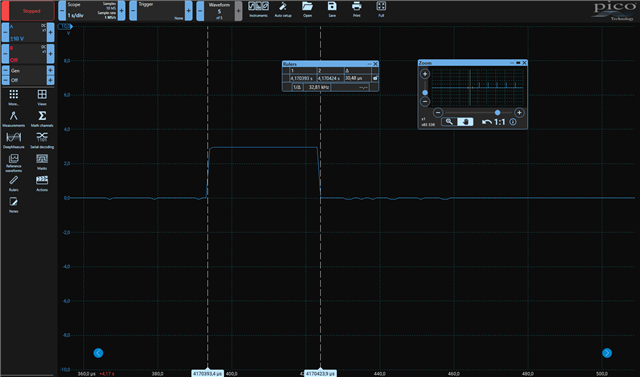The image size is (640, 377).
Task: Open the Trigger settings panel
Action: click(x=161, y=11)
